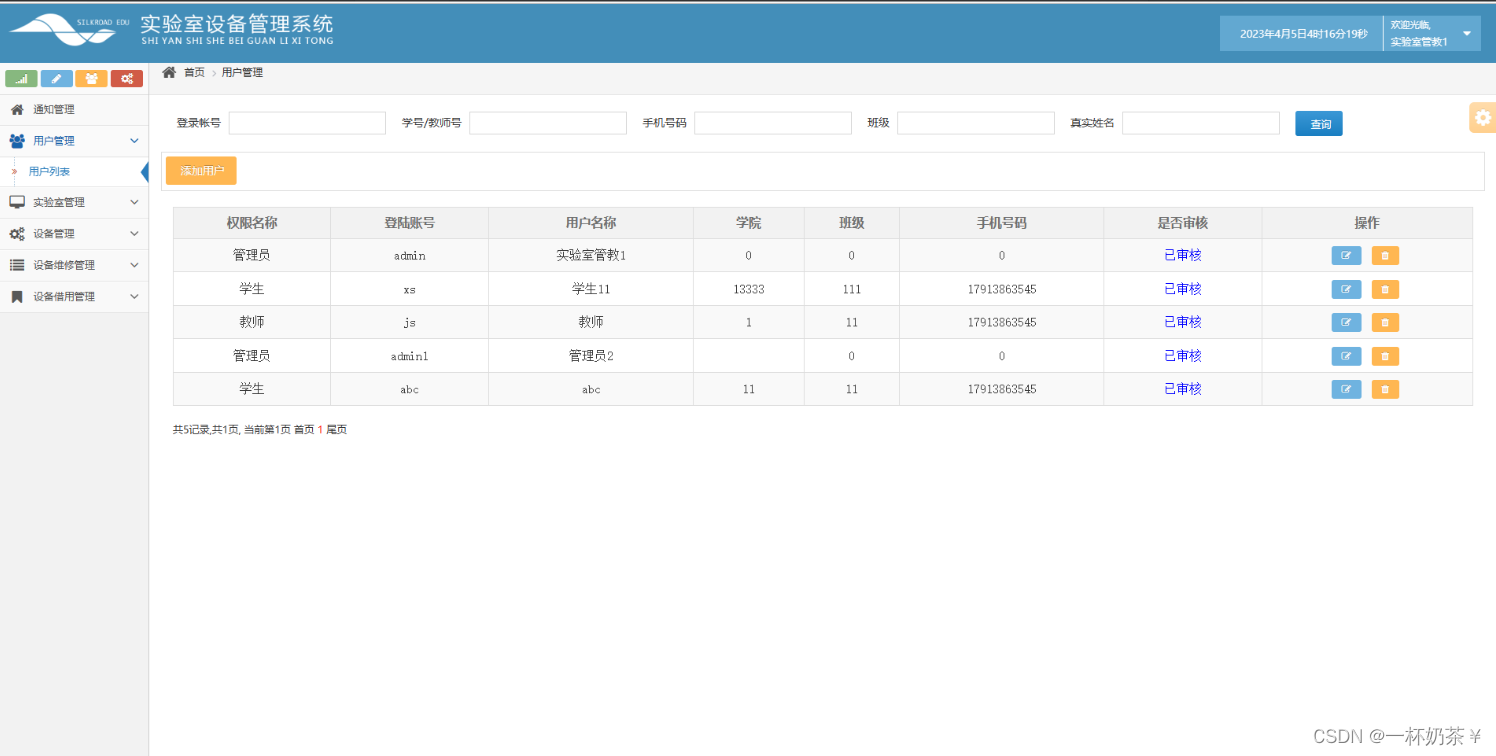Click the home icon beside 通知管理
This screenshot has width=1496, height=756.
pos(17,109)
